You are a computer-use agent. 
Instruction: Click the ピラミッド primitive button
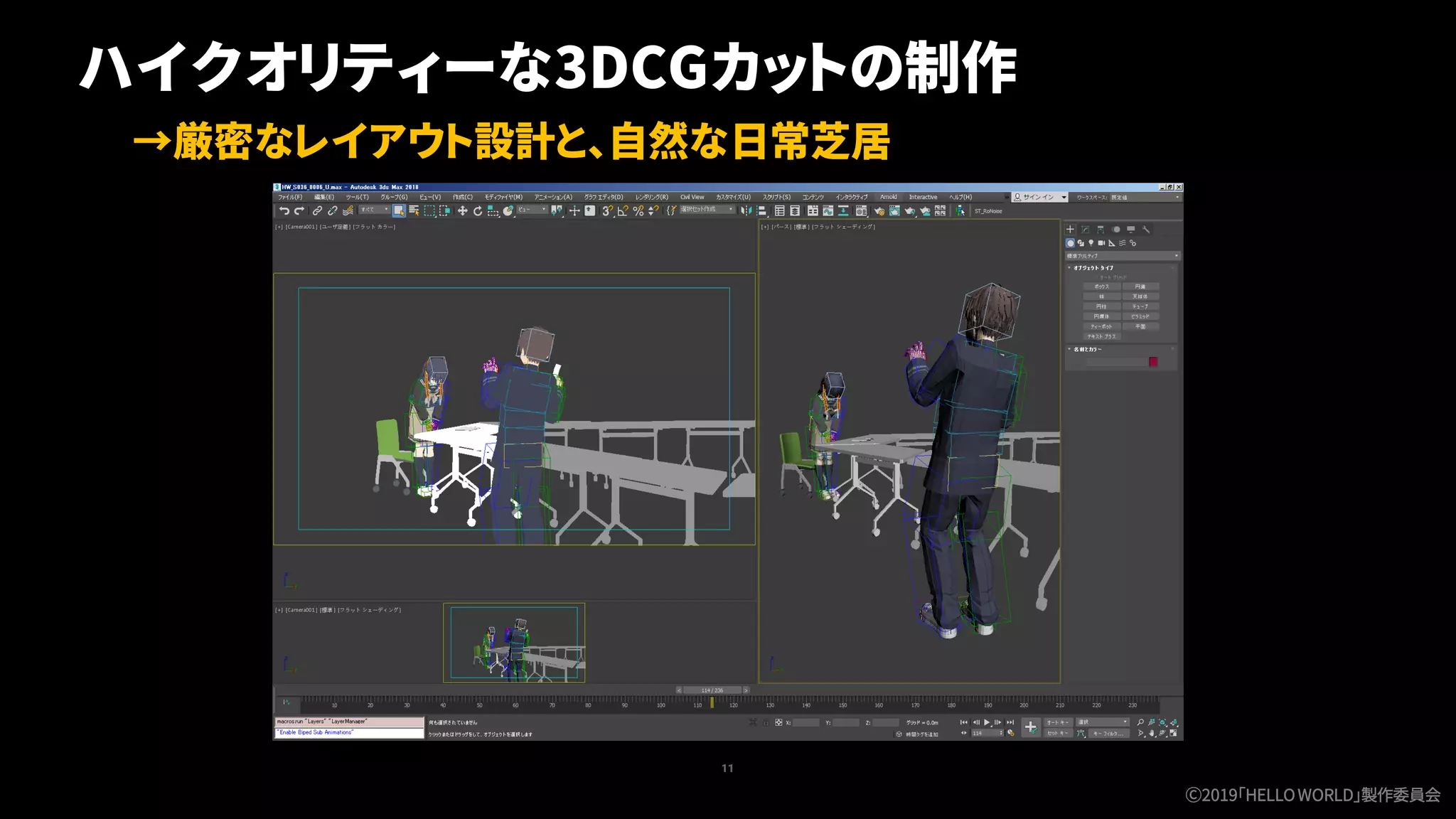click(x=1140, y=316)
